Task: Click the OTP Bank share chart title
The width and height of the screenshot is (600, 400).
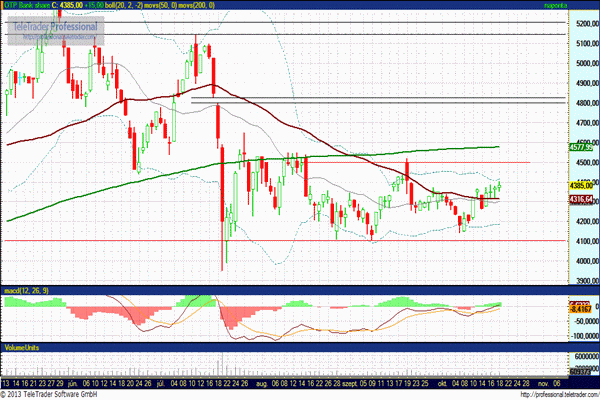Action: coord(29,6)
